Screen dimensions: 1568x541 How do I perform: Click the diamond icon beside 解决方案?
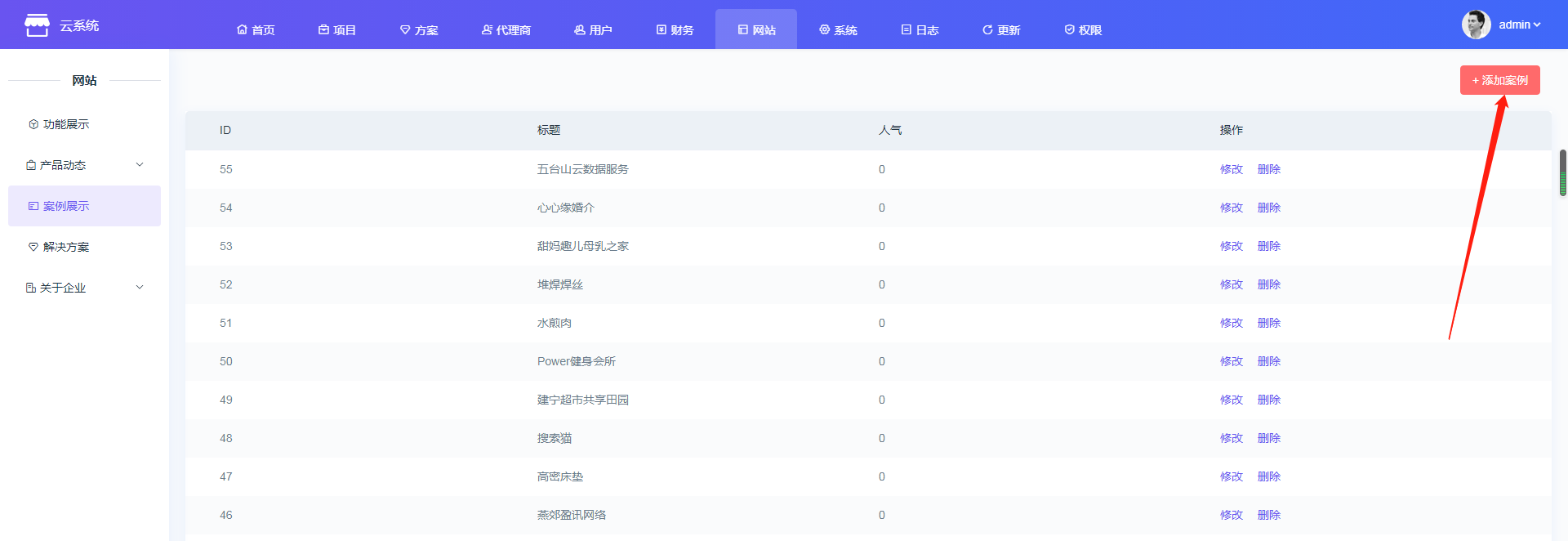pyautogui.click(x=33, y=247)
